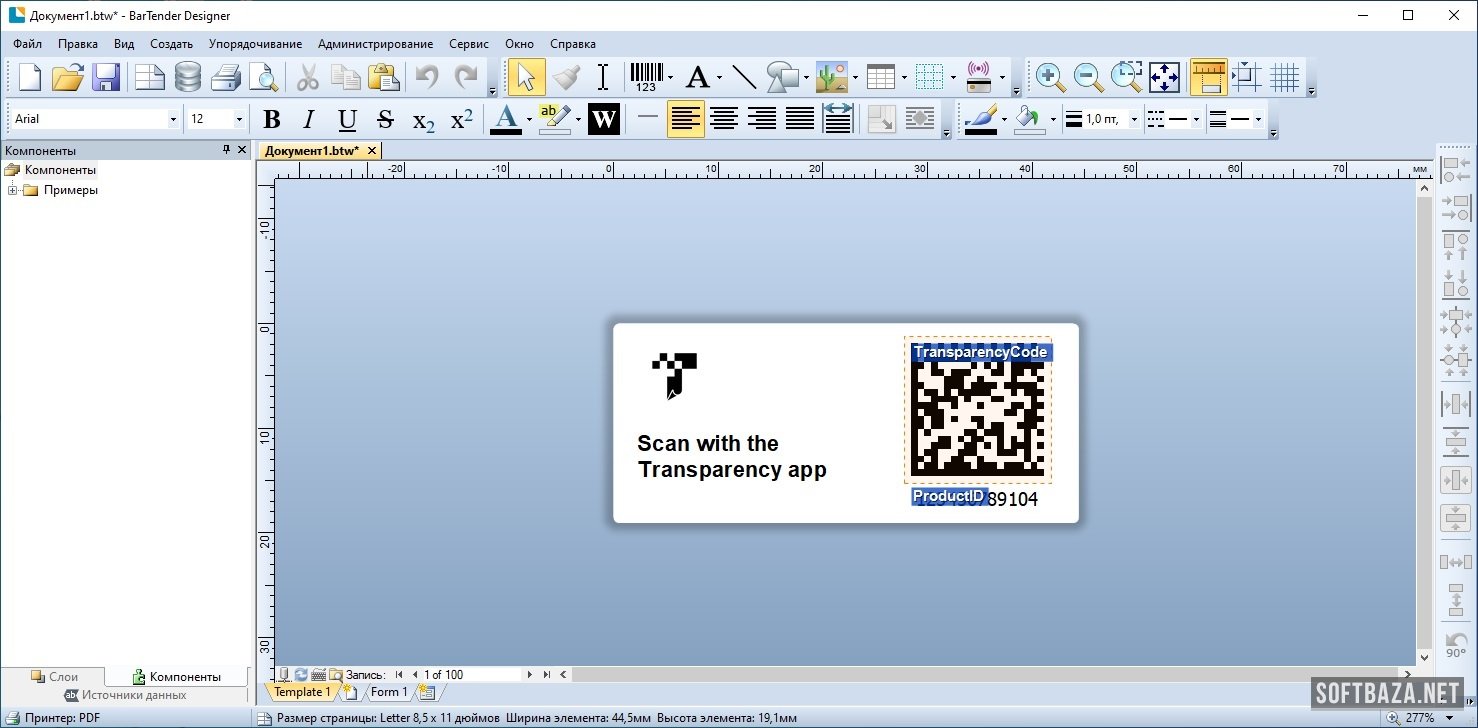Switch to the Form 1 tab
The width and height of the screenshot is (1478, 728).
click(x=389, y=692)
